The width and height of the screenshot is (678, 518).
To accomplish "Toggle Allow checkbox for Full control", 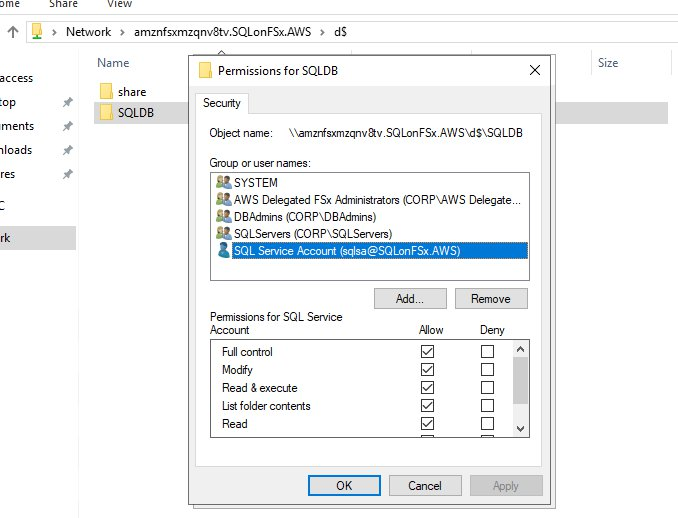I will pos(427,352).
